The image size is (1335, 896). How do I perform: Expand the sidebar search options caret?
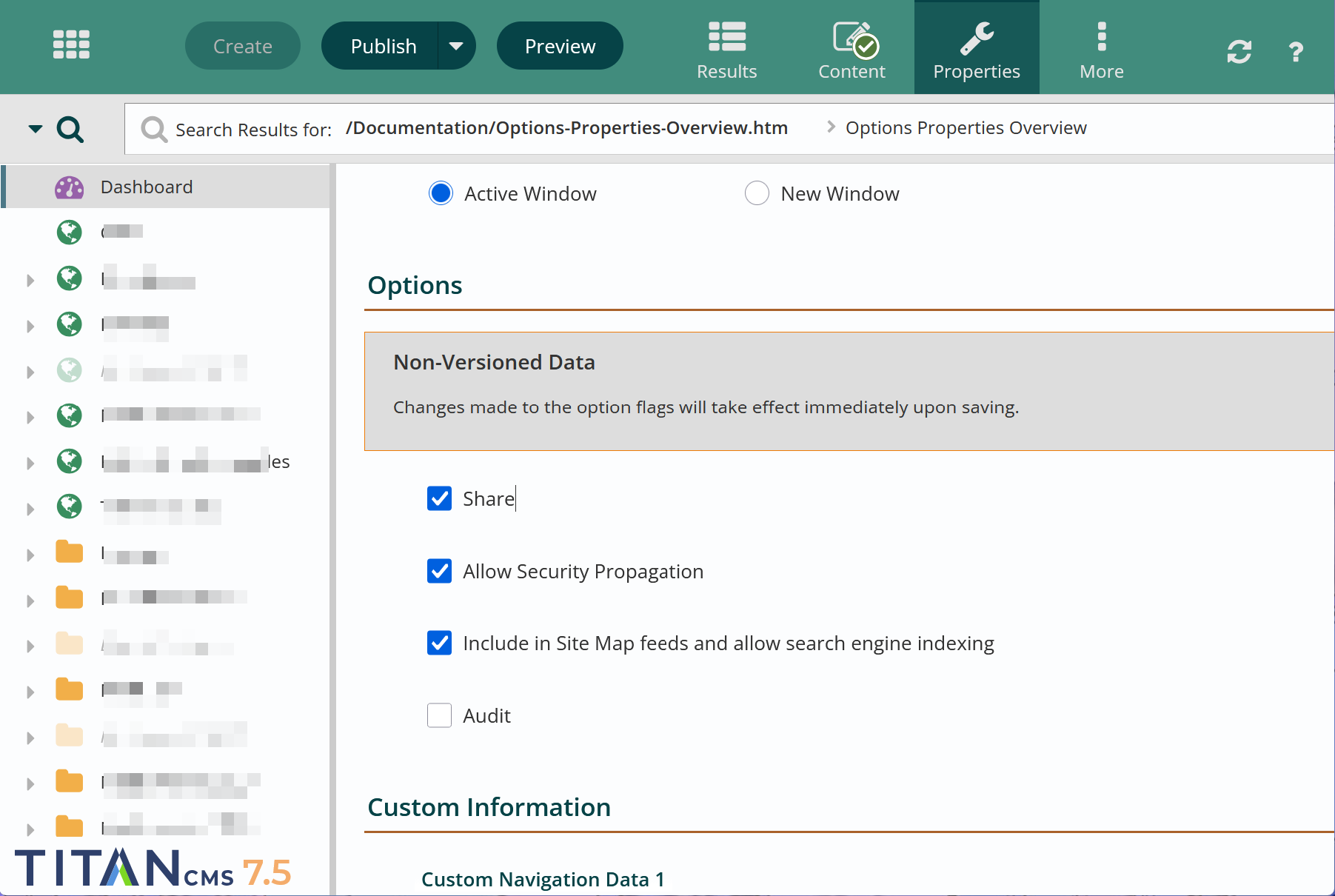click(x=35, y=129)
